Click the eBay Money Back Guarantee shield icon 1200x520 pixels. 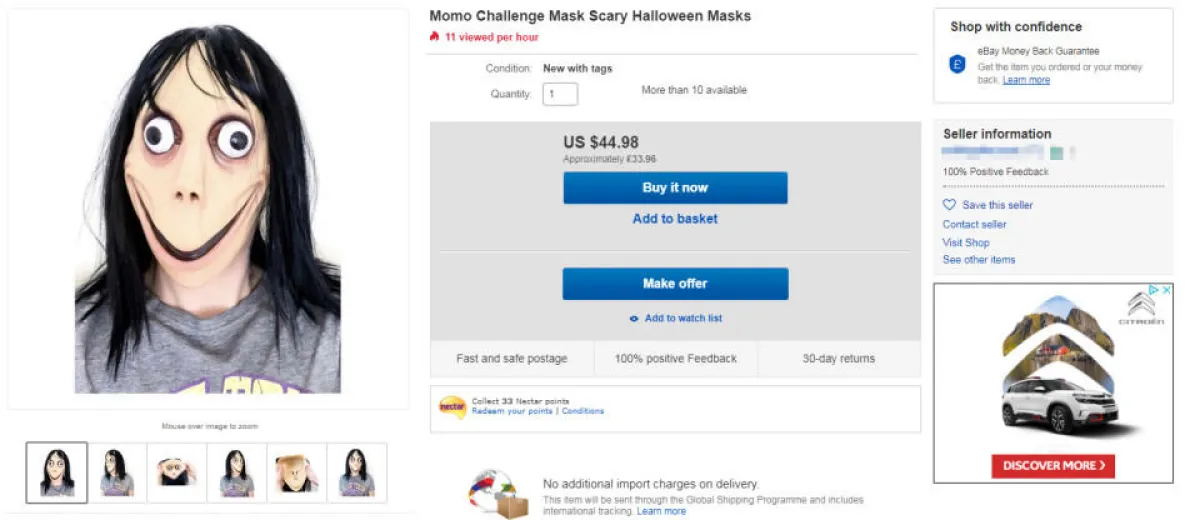pos(957,64)
